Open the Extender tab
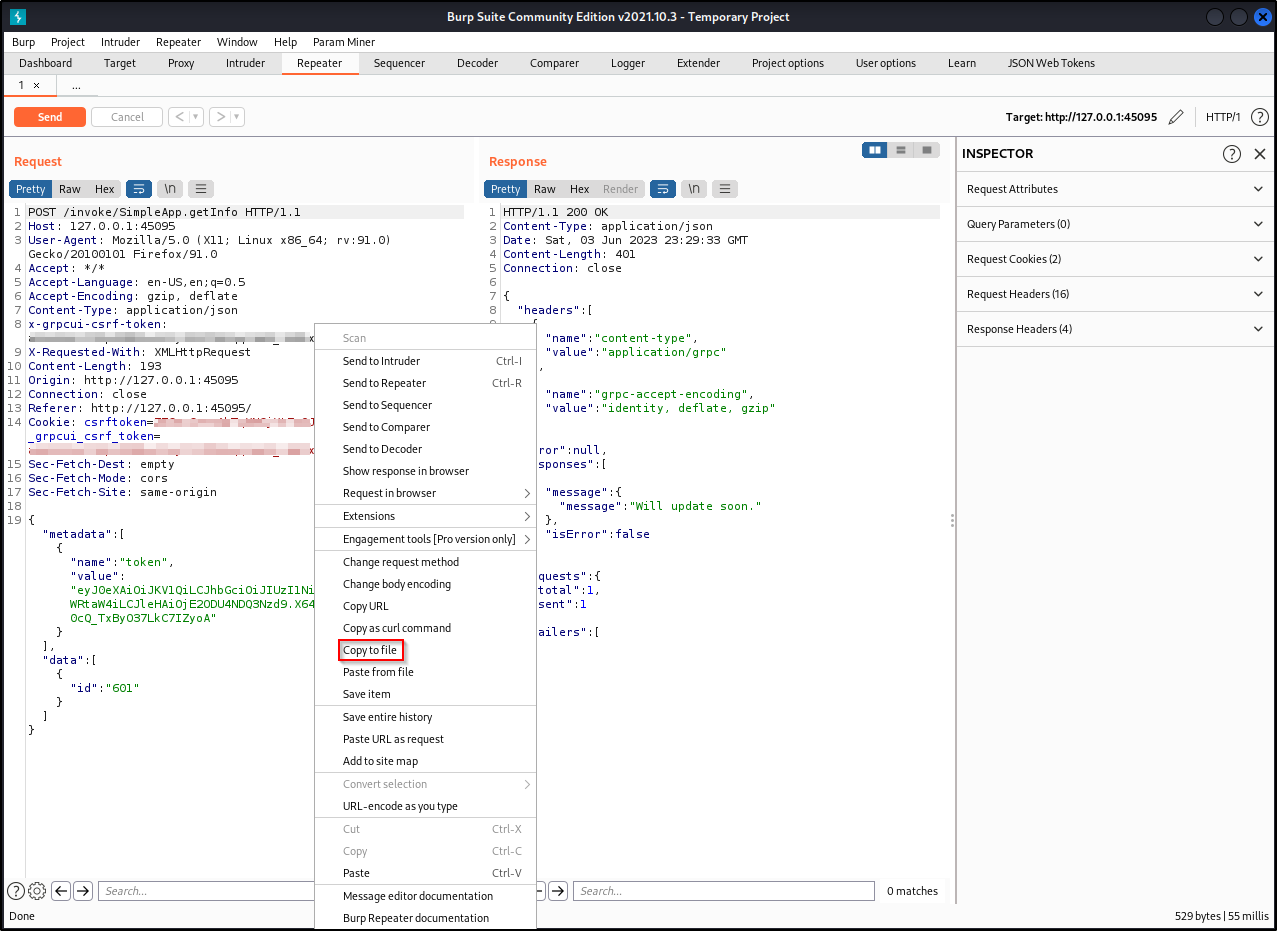 click(x=698, y=63)
